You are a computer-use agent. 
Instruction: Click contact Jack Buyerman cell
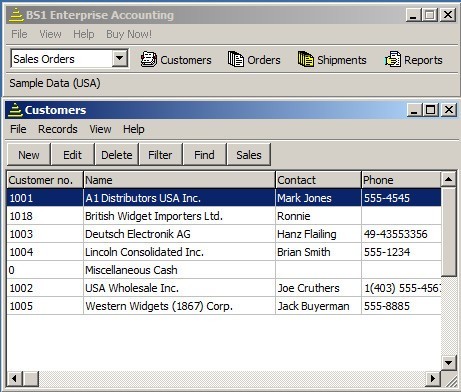(x=318, y=306)
